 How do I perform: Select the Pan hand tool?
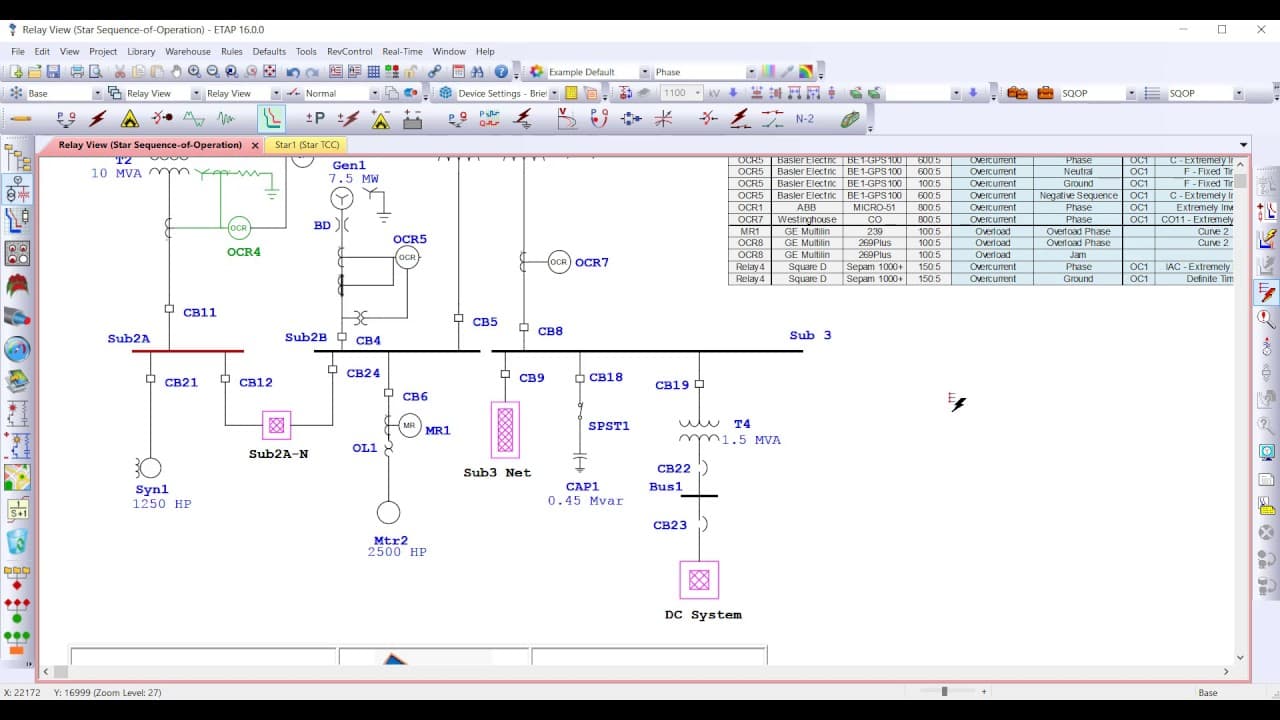pyautogui.click(x=176, y=72)
